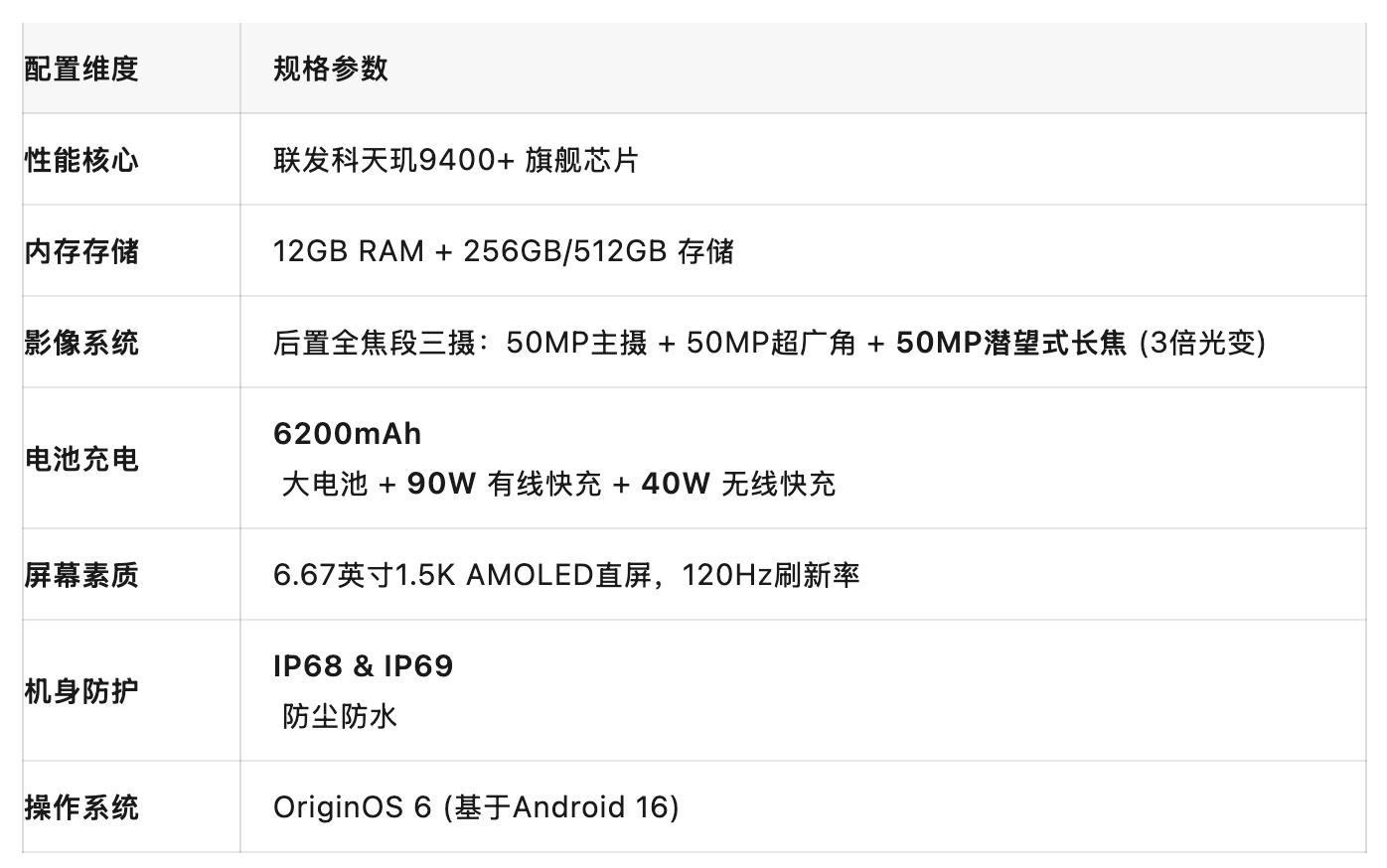The height and width of the screenshot is (868, 1387).
Task: Select the 屏幕素质 row label
Action: tap(81, 575)
